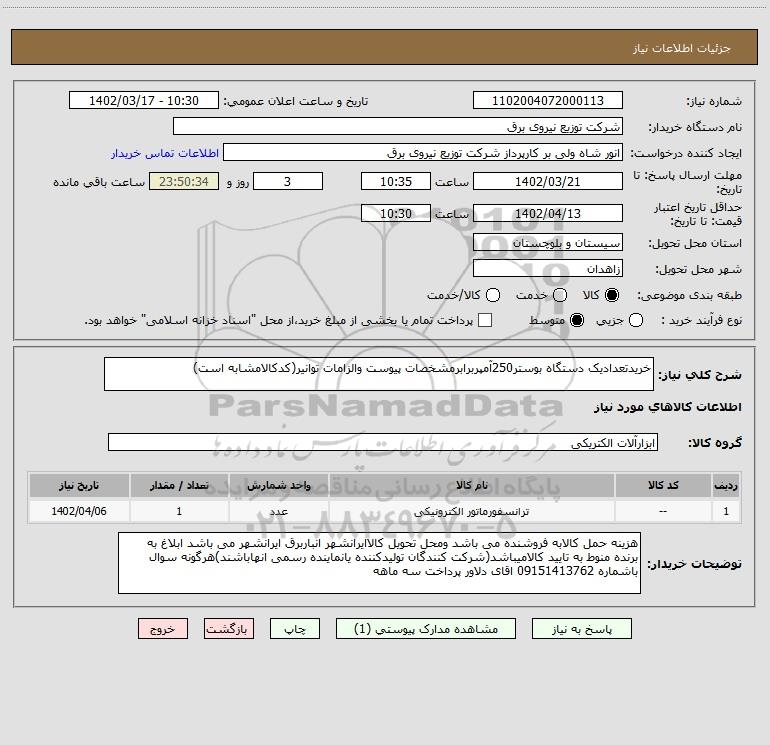This screenshot has height=745, width=770.
Task: Click the تاریخ نیاز column header
Action: (79, 485)
